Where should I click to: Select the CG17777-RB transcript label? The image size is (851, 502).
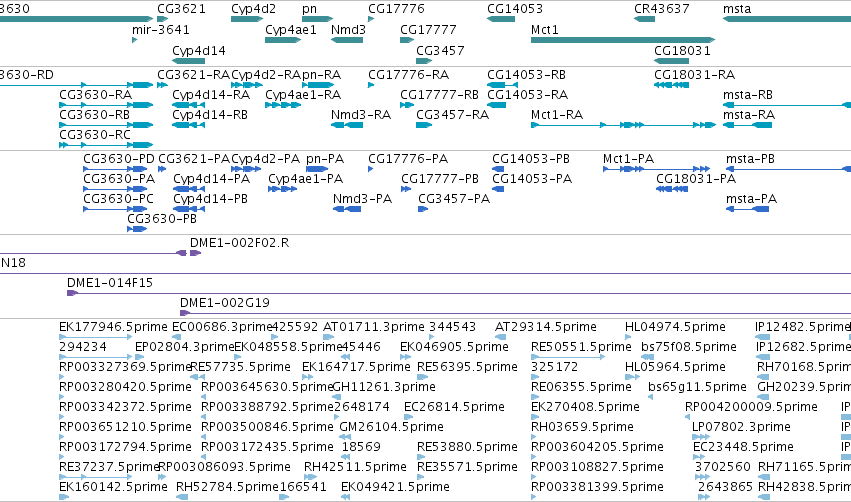[440, 94]
